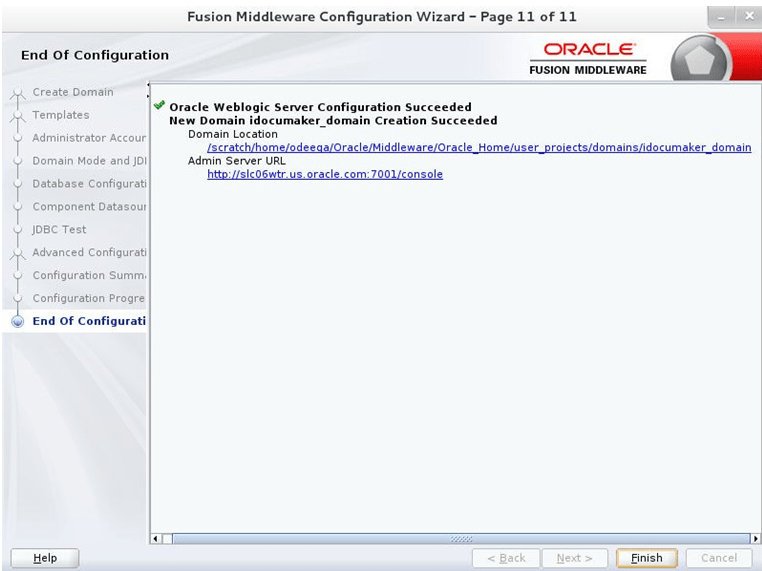The height and width of the screenshot is (571, 762).
Task: Select the Configuration Progress step
Action: (x=89, y=298)
